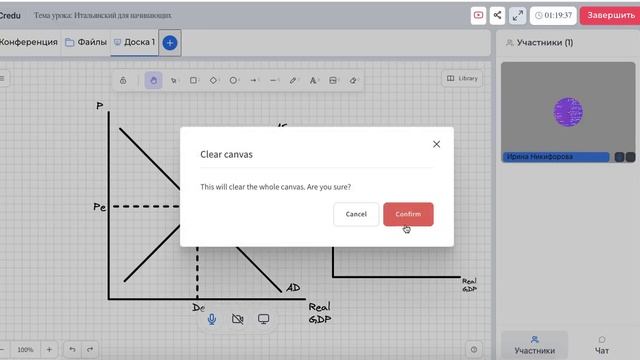The image size is (640, 360).
Task: Select the selection arrow tool
Action: 174,80
